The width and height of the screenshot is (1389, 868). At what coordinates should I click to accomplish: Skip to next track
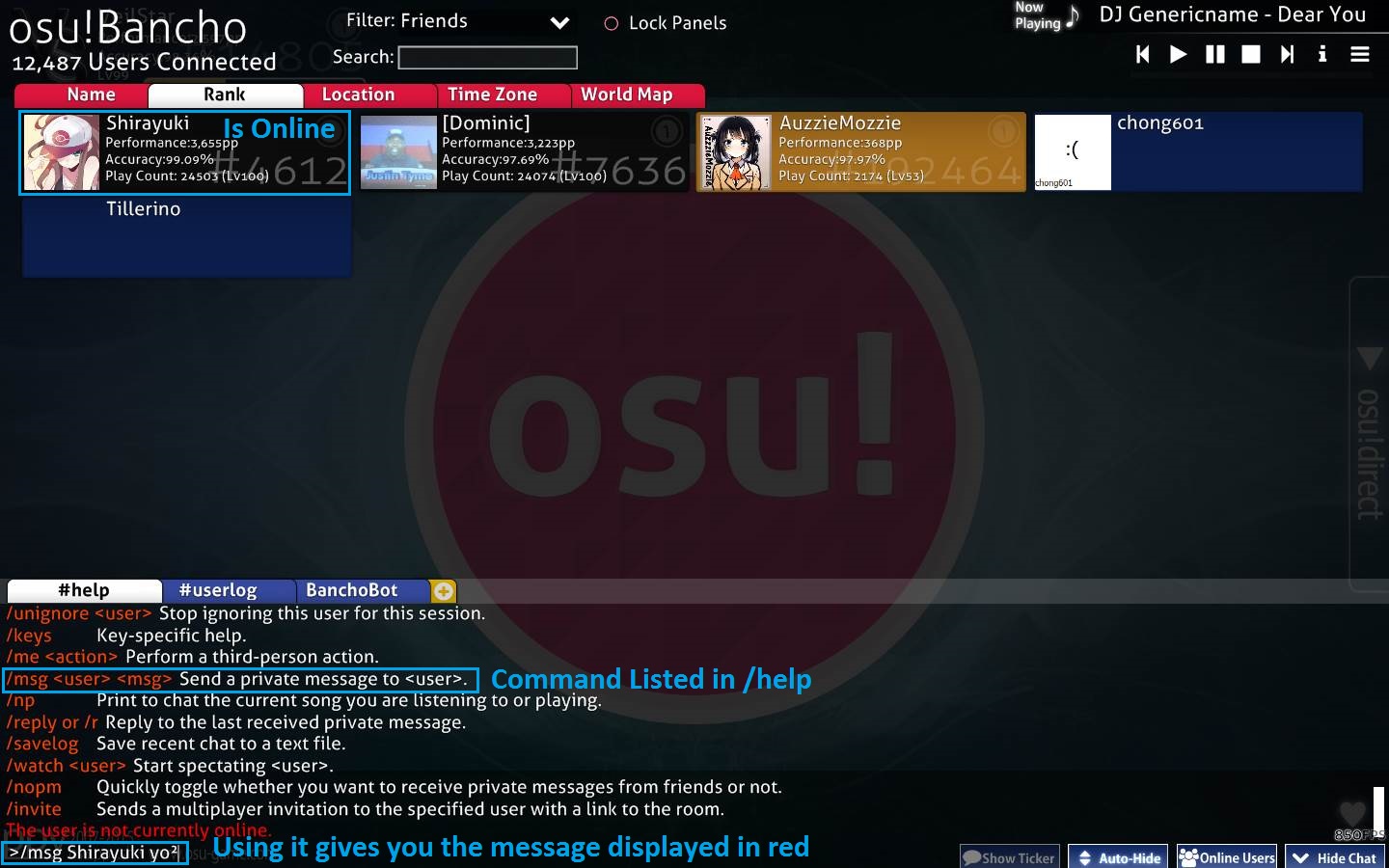[x=1287, y=54]
